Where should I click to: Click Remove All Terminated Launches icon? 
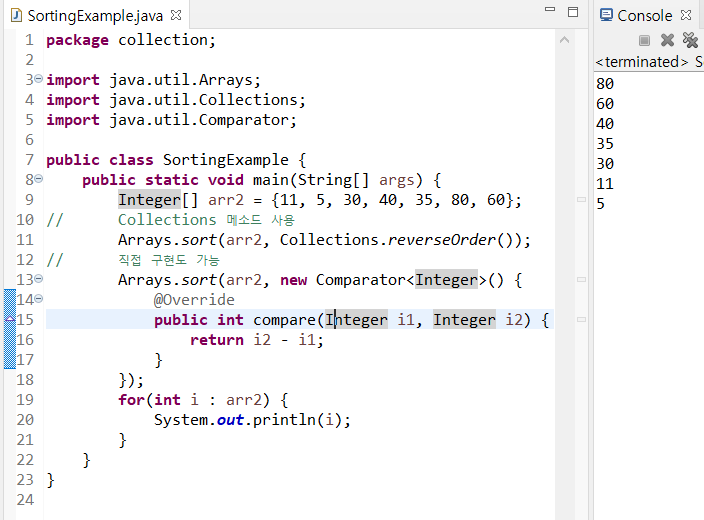(690, 40)
